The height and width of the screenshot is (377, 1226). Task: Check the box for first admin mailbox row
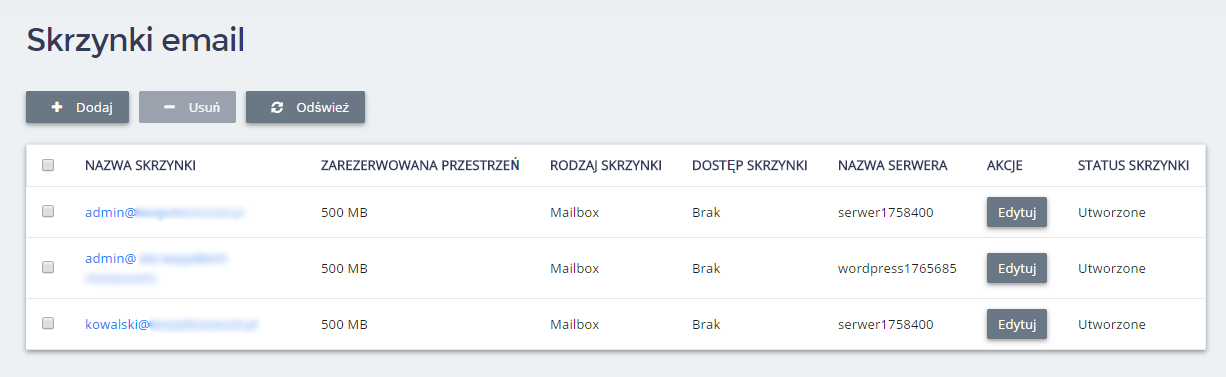tap(48, 212)
